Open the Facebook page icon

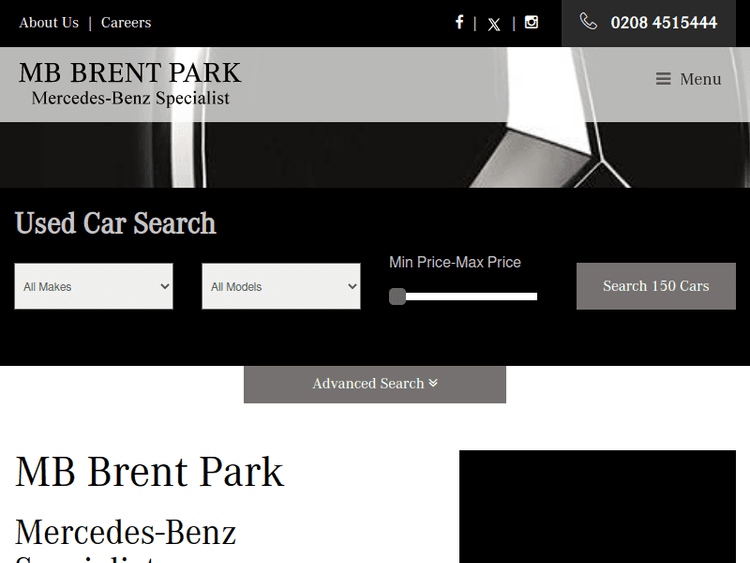click(x=459, y=22)
